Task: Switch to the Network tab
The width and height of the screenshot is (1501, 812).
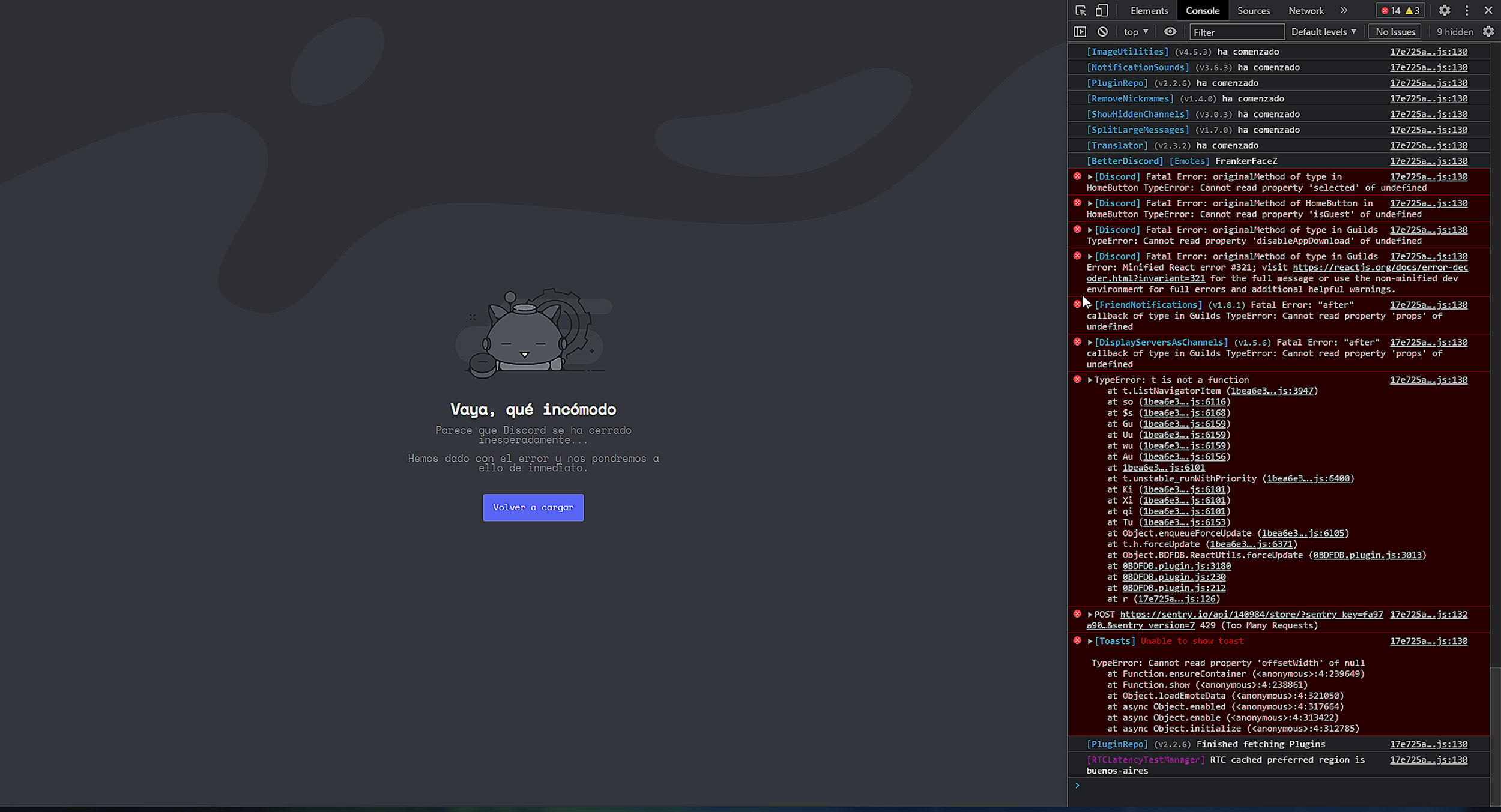Action: click(x=1306, y=10)
